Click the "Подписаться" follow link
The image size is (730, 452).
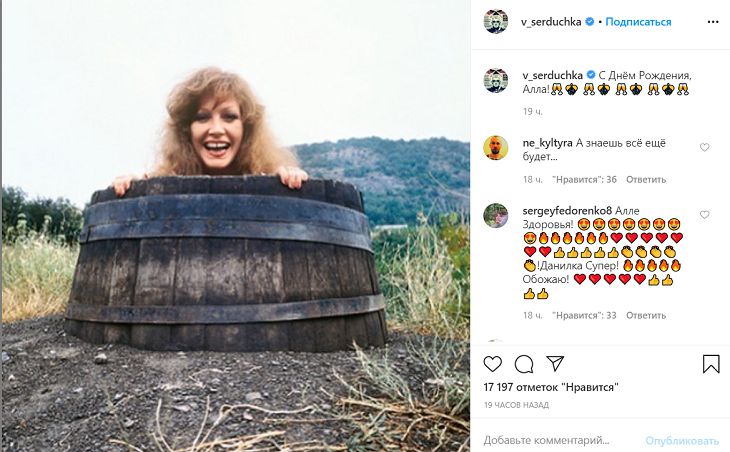click(638, 22)
